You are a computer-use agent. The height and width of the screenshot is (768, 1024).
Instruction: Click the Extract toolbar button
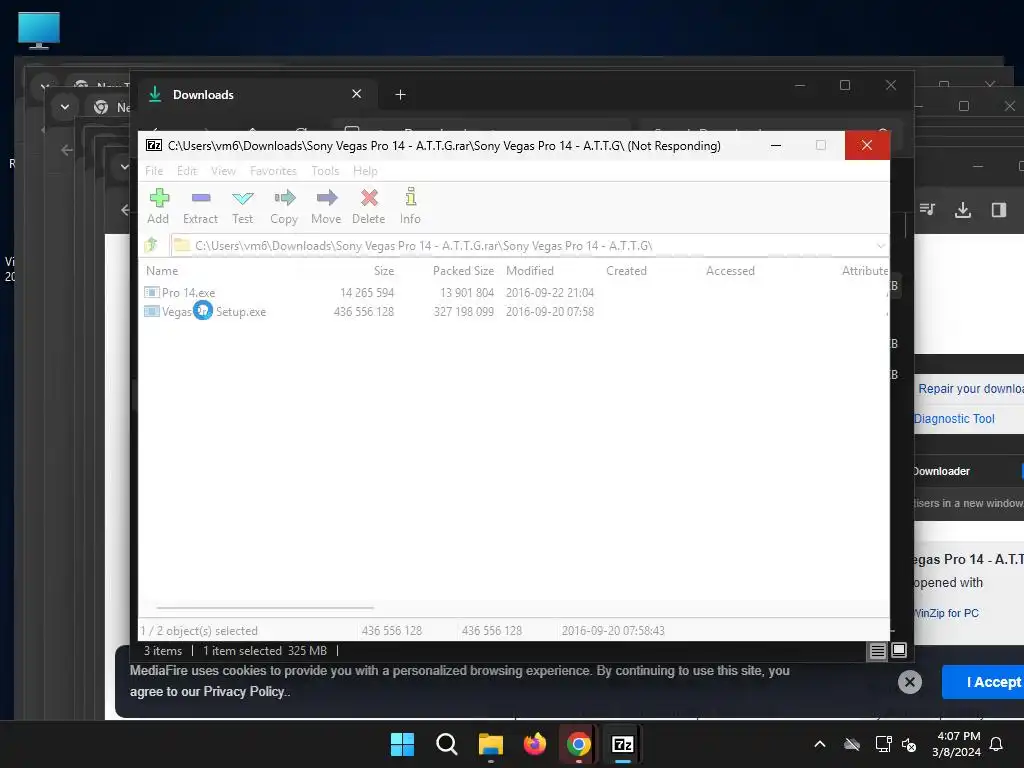[200, 206]
